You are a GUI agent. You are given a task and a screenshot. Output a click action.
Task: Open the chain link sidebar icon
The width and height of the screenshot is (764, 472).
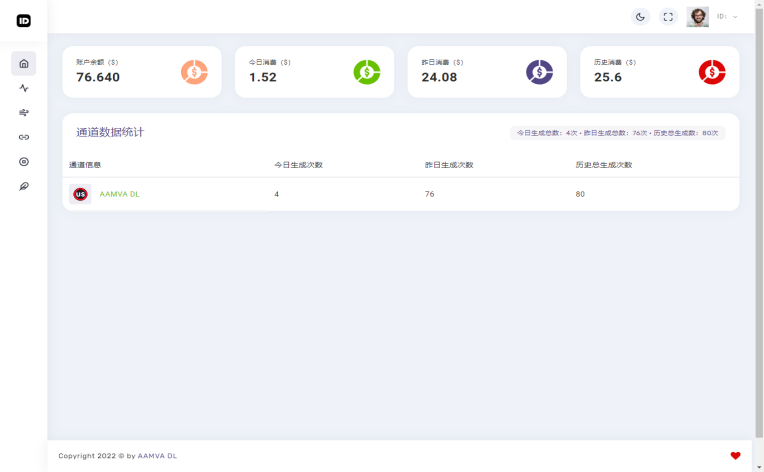[24, 137]
